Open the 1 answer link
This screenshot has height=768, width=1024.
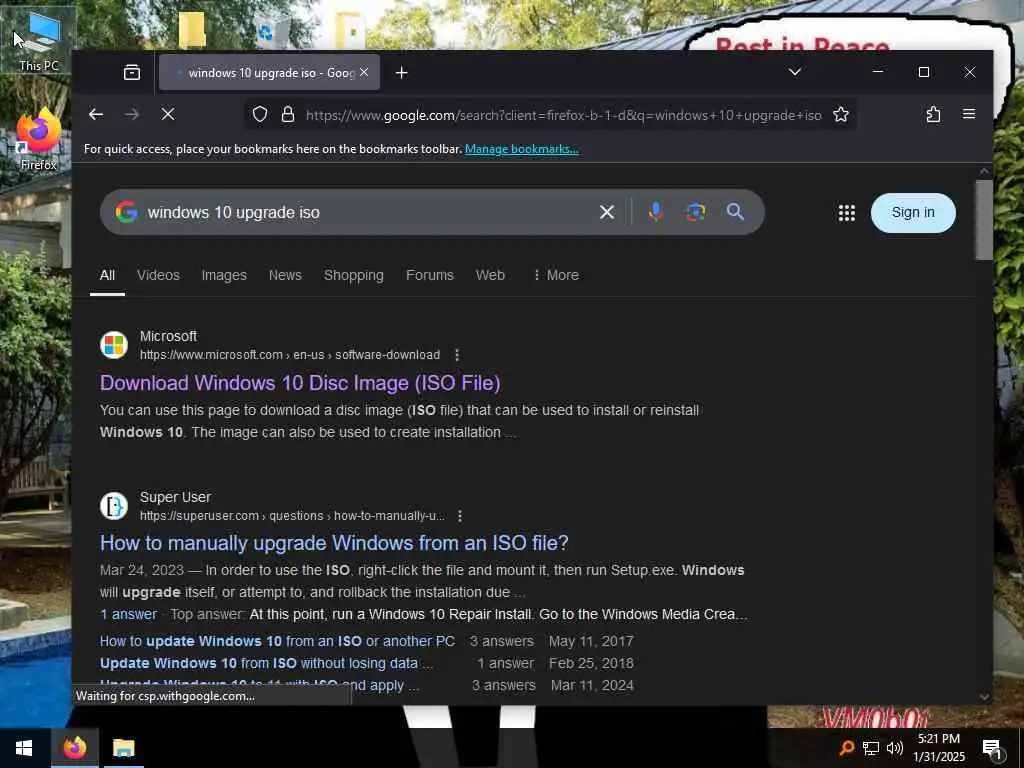pos(129,615)
